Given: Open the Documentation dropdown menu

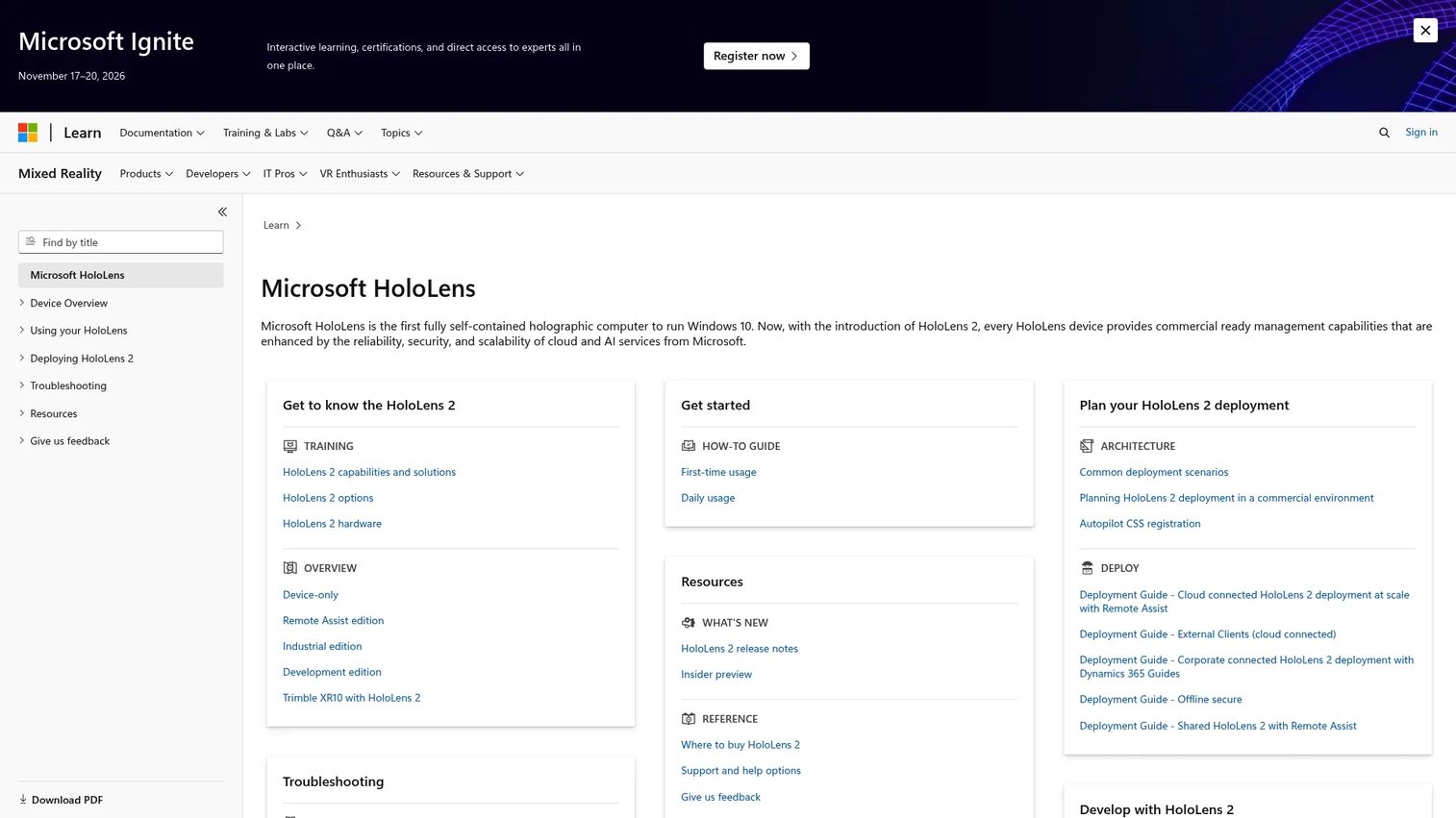Looking at the screenshot, I should [162, 133].
